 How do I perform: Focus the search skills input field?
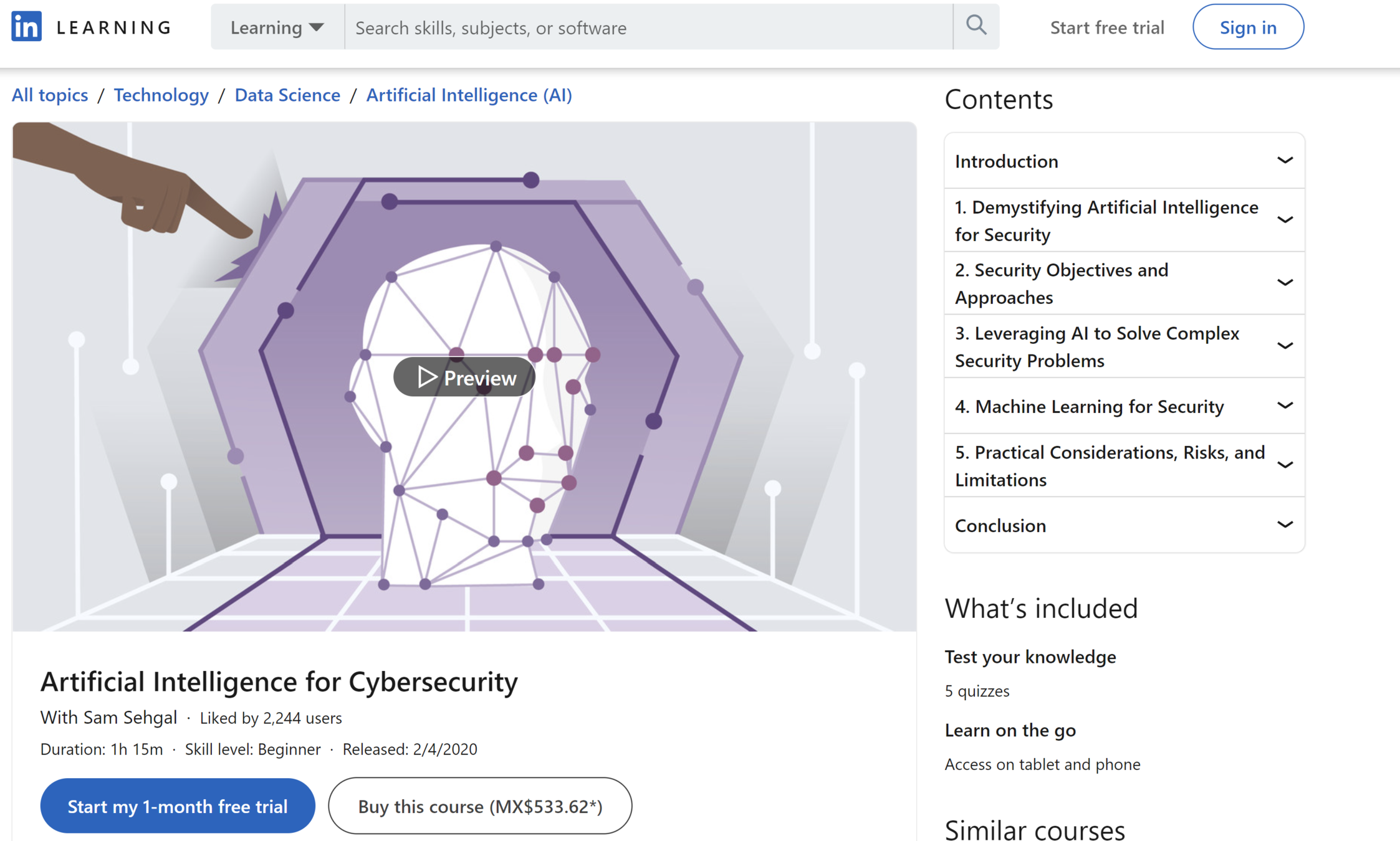(x=648, y=27)
